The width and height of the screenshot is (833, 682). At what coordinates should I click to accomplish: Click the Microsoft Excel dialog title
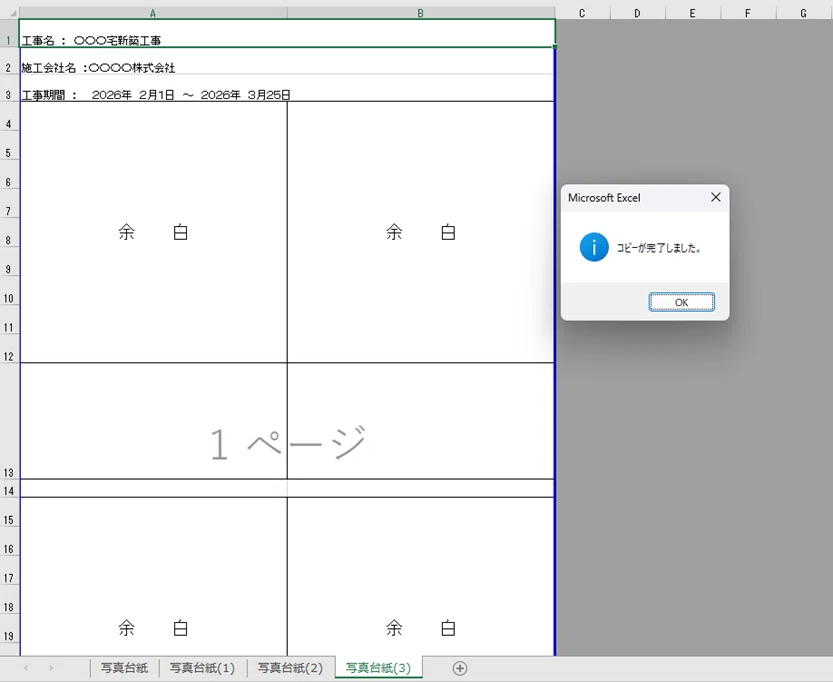(604, 198)
